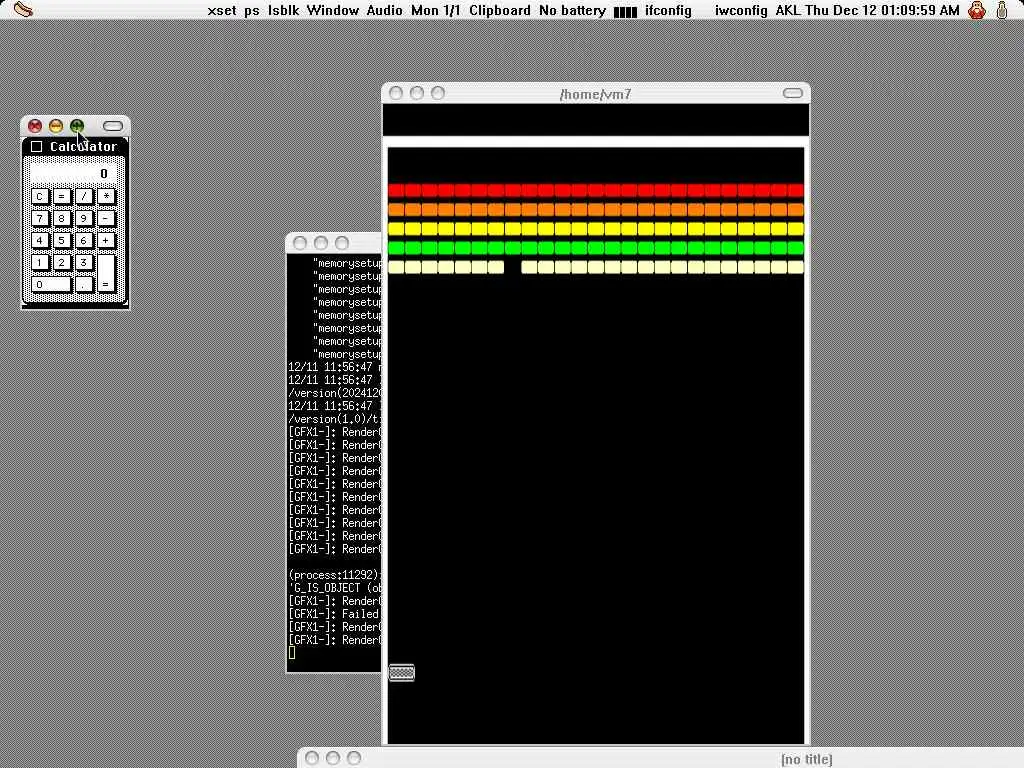Click the Calculator C clear key
The image size is (1024, 768).
40,197
